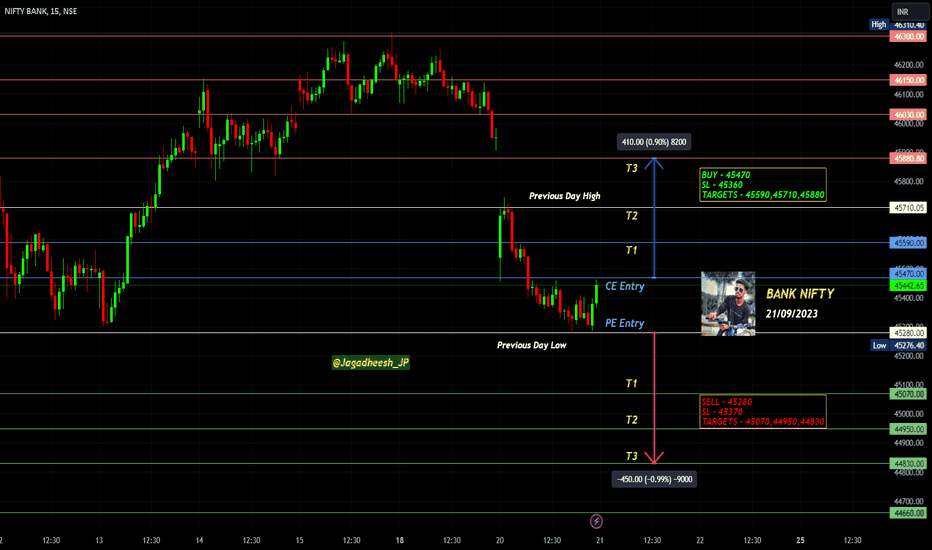Image resolution: width=932 pixels, height=550 pixels.
Task: Select the 21/09/2023 date text
Action: [791, 313]
